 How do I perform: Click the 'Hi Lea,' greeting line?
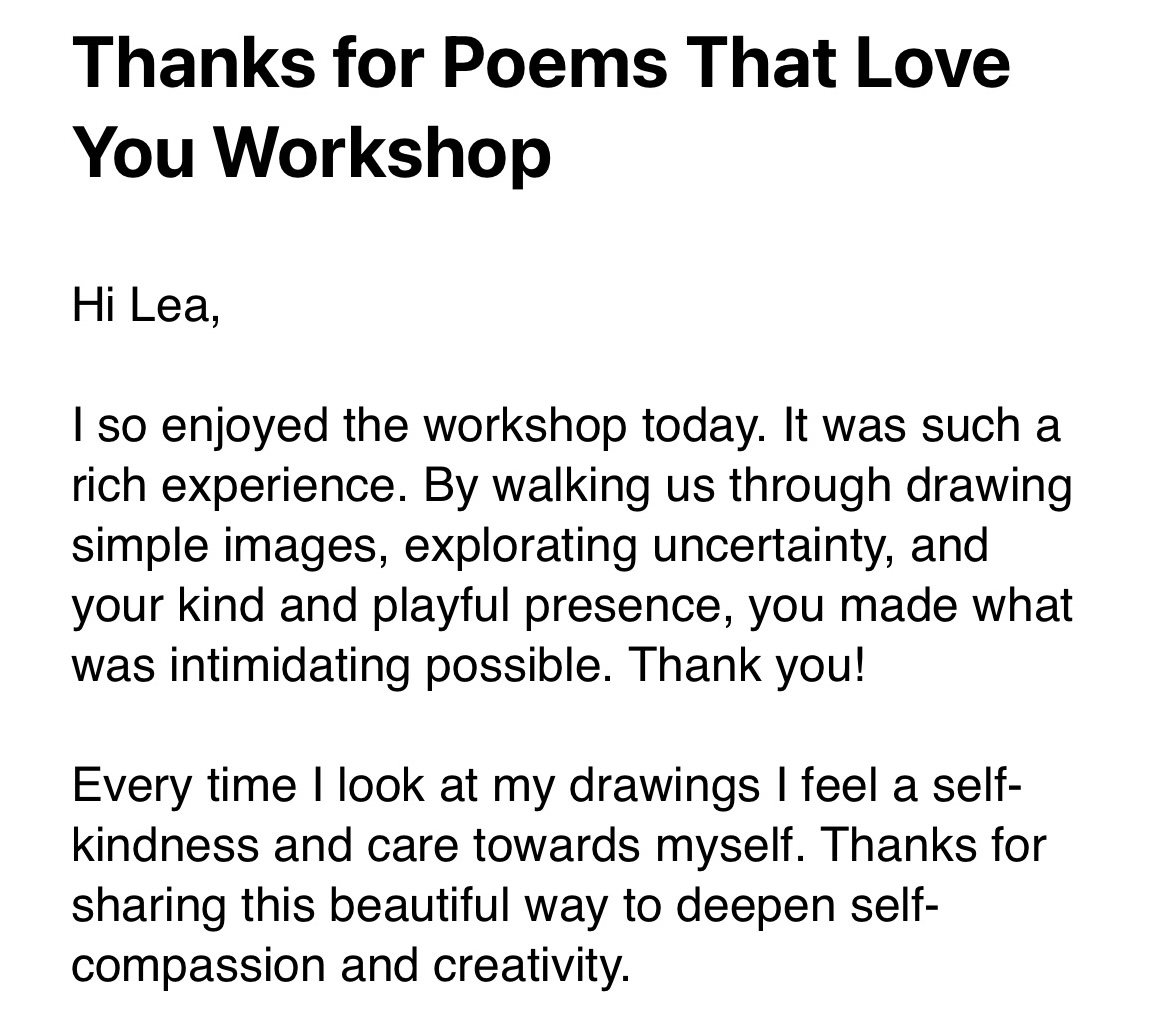(146, 306)
